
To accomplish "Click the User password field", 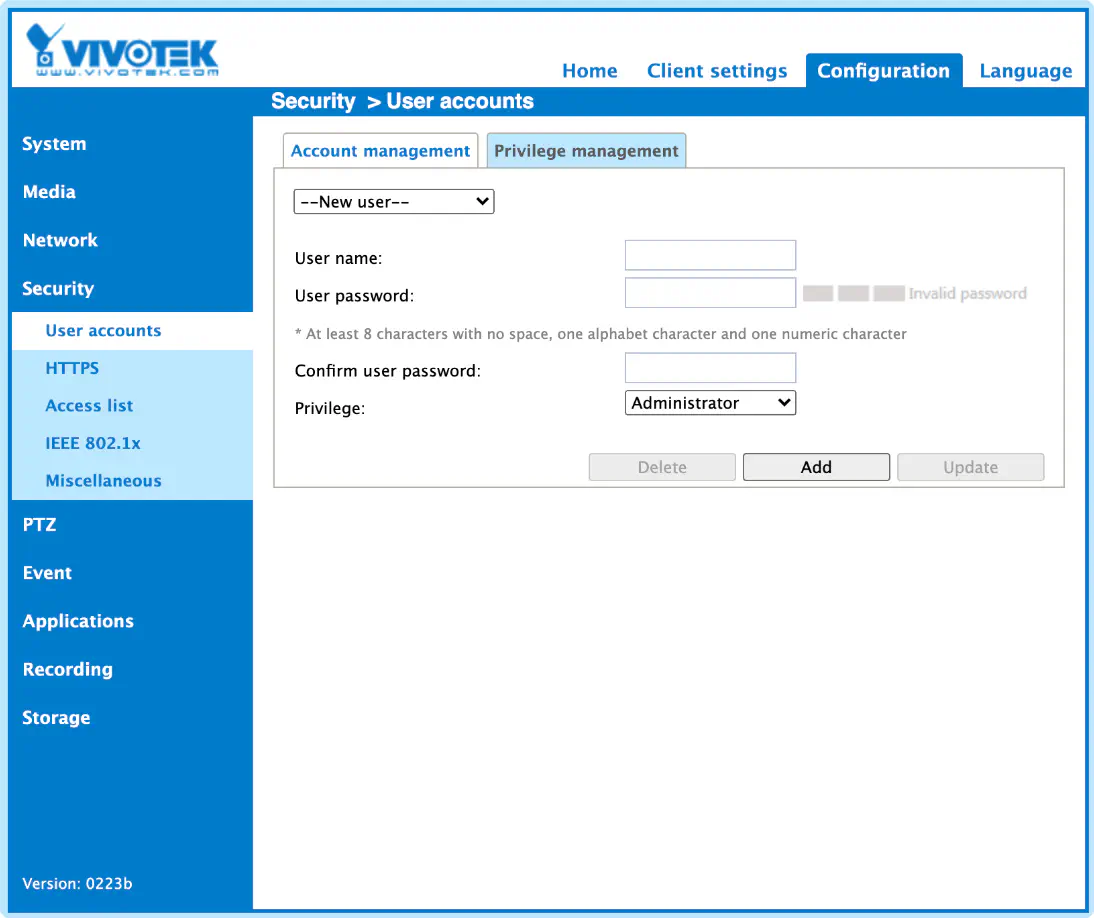I will coord(710,293).
